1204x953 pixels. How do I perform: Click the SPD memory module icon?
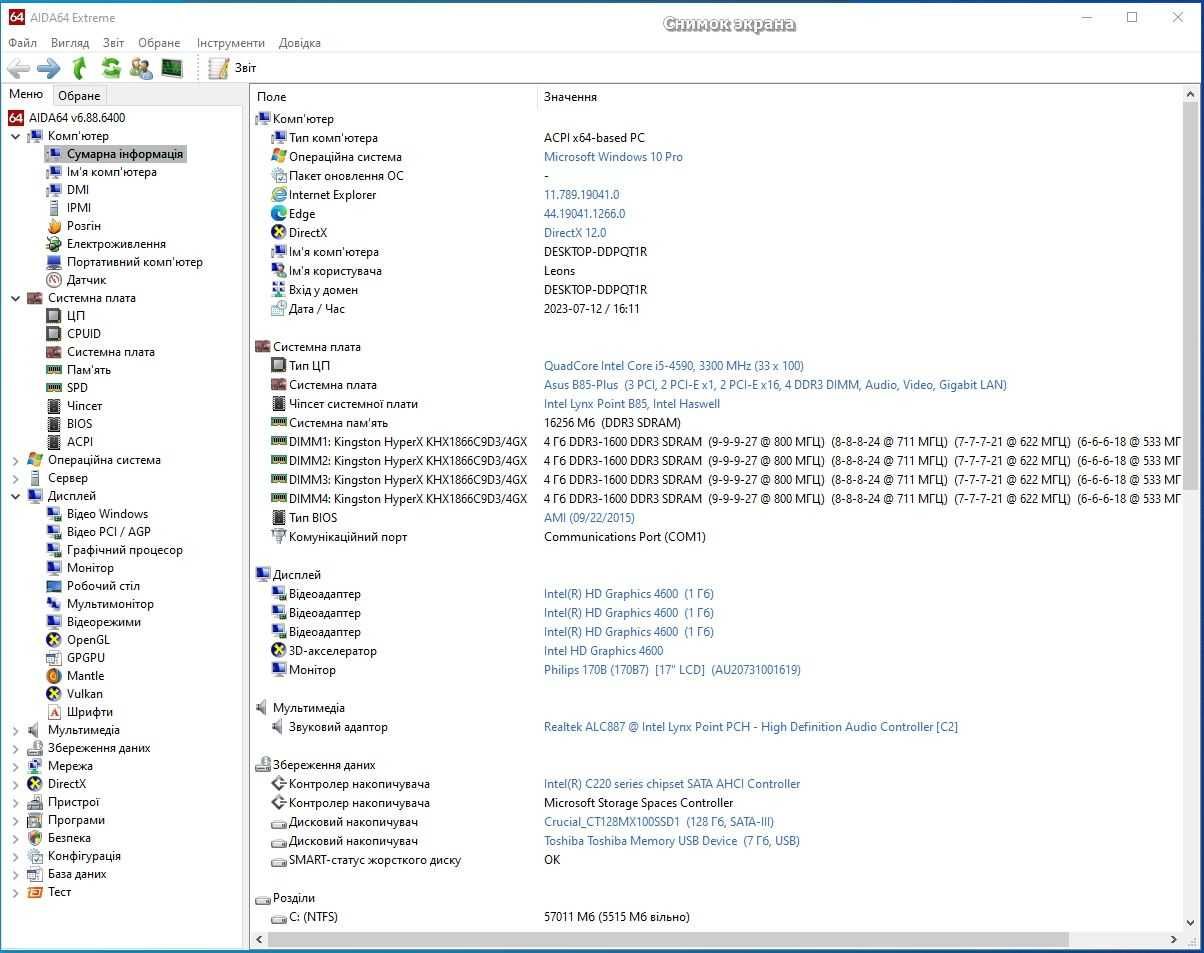(54, 388)
